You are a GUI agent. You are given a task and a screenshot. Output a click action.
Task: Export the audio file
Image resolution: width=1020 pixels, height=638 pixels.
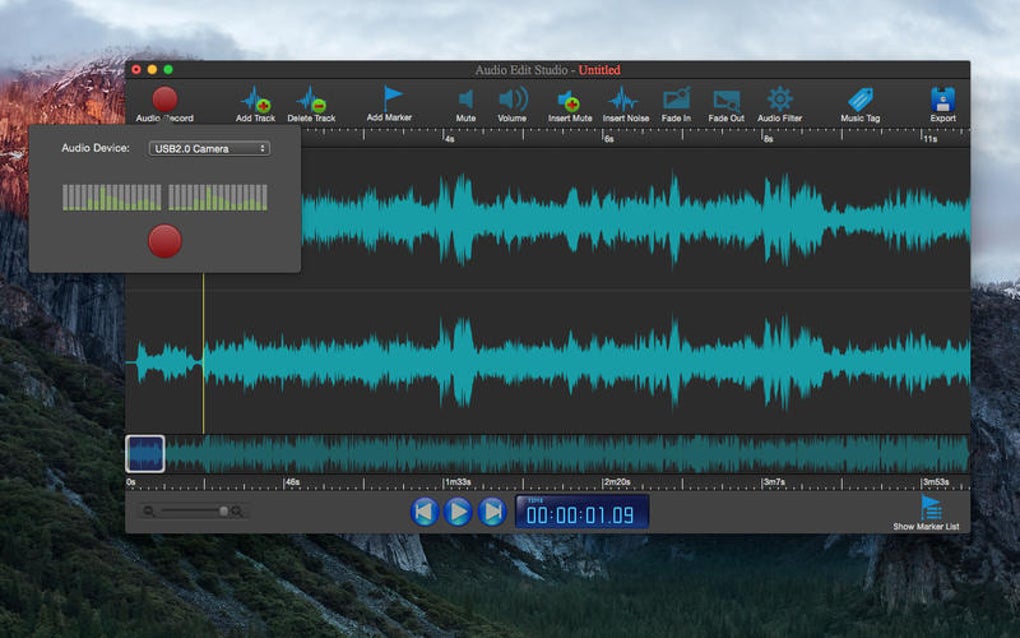(942, 99)
